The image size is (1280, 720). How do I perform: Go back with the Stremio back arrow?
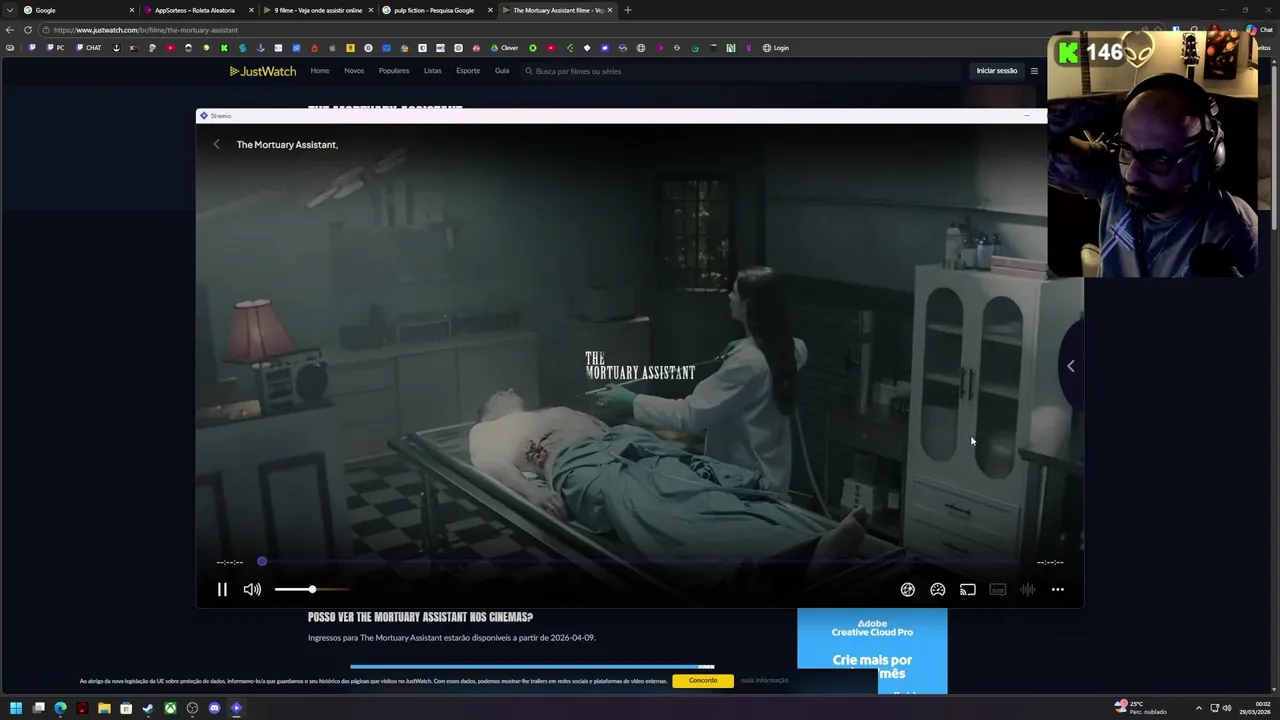(x=217, y=144)
